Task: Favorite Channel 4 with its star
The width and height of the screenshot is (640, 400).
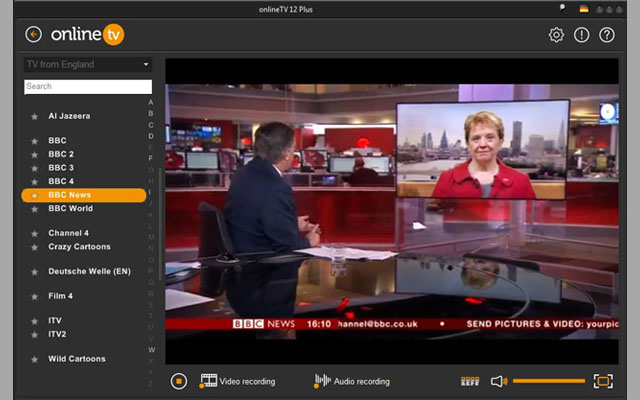Action: 35,234
